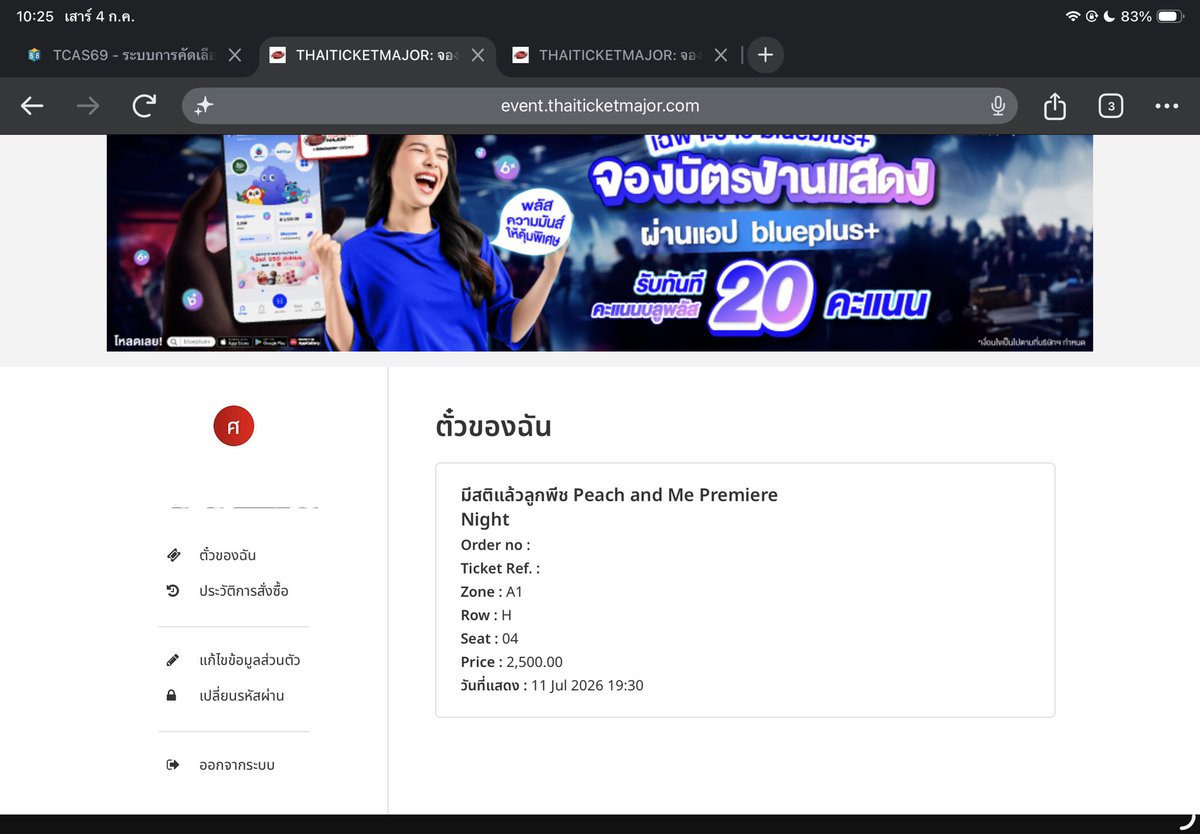Open ตั๋วของฉัน in sidebar
1200x834 pixels.
click(x=227, y=555)
